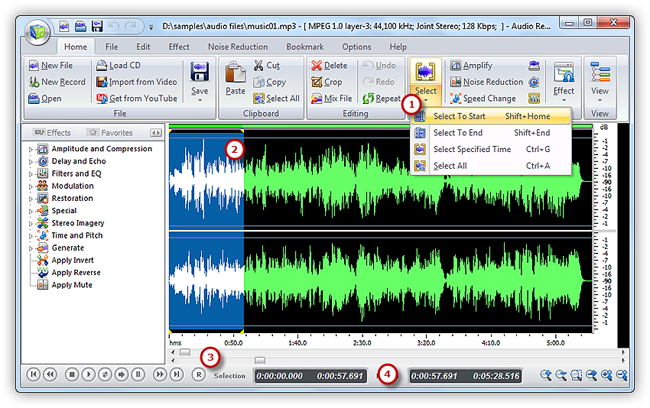Image resolution: width=650 pixels, height=408 pixels.
Task: Select the Apply Mute effect
Action: (64, 285)
